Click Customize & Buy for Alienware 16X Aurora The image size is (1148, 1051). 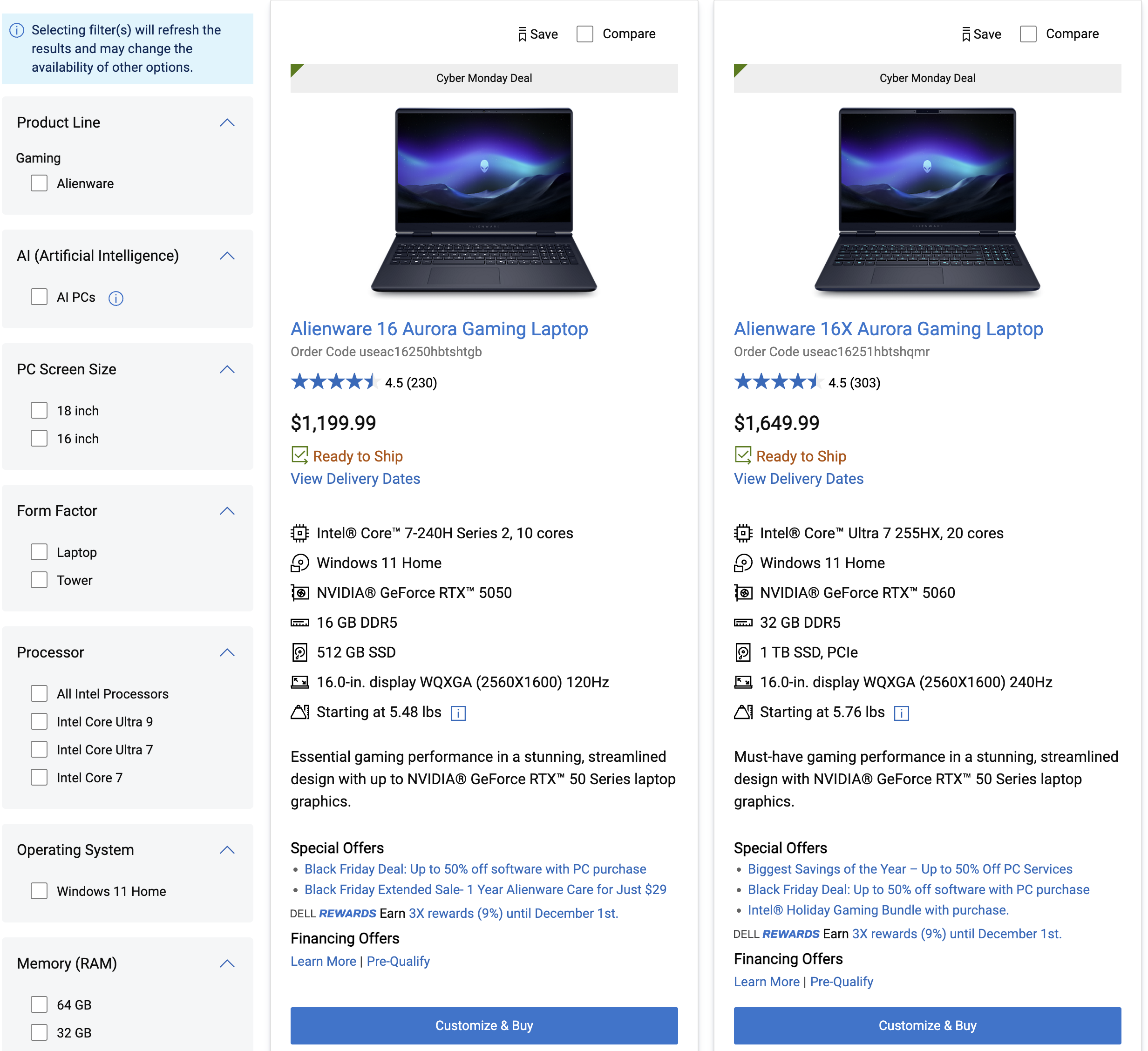click(926, 1025)
